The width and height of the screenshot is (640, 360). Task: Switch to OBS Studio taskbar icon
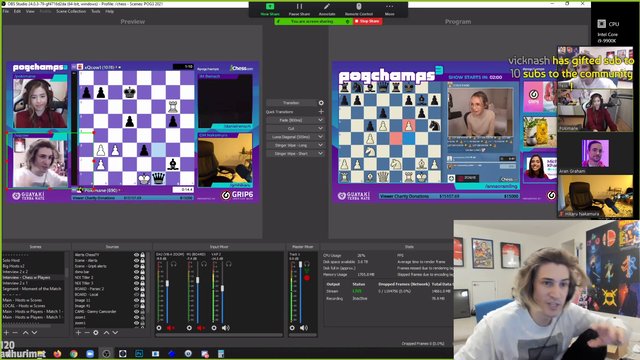(106, 353)
